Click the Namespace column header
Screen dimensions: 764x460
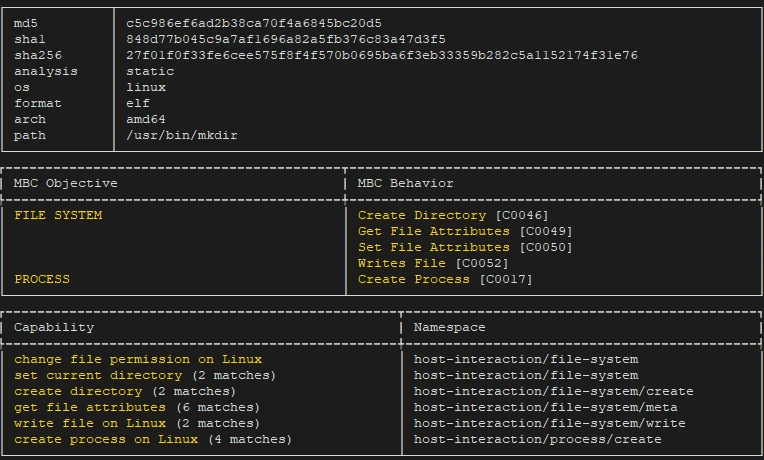coord(450,327)
